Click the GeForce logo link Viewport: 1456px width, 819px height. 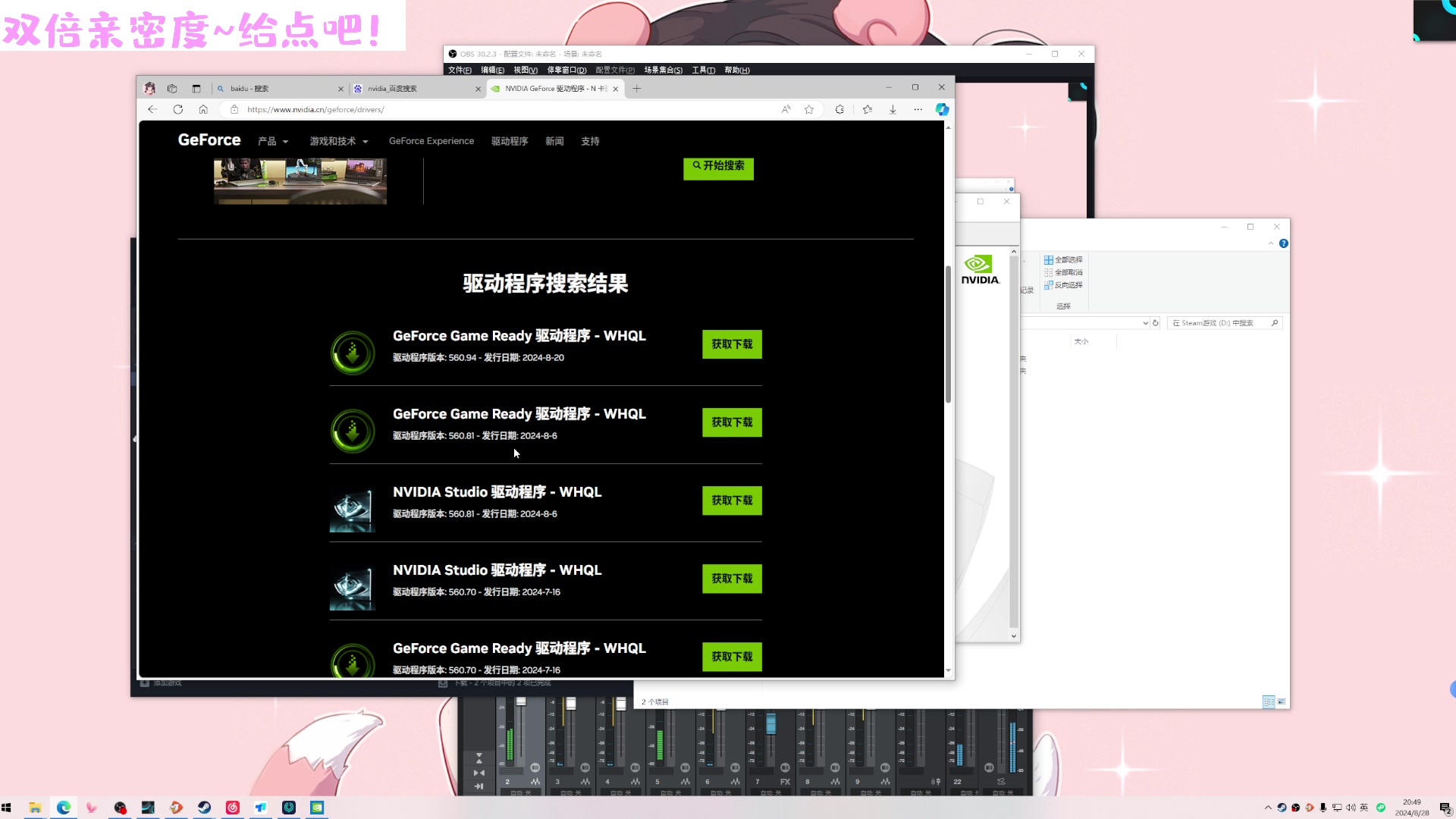(x=209, y=140)
